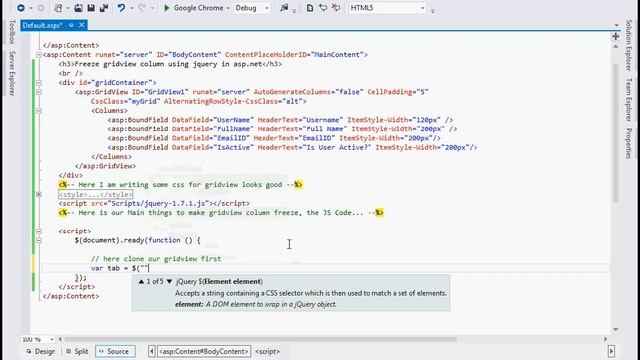Show previous overload in signature tooltip
Image resolution: width=640 pixels, height=360 pixels.
click(141, 282)
